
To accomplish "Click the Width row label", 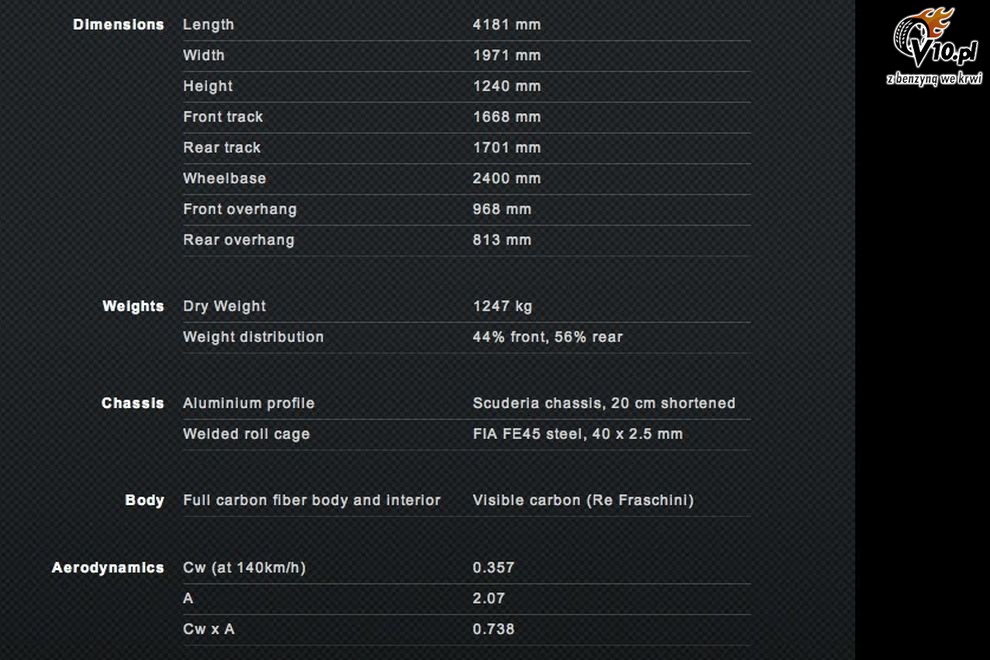I will pyautogui.click(x=204, y=56).
